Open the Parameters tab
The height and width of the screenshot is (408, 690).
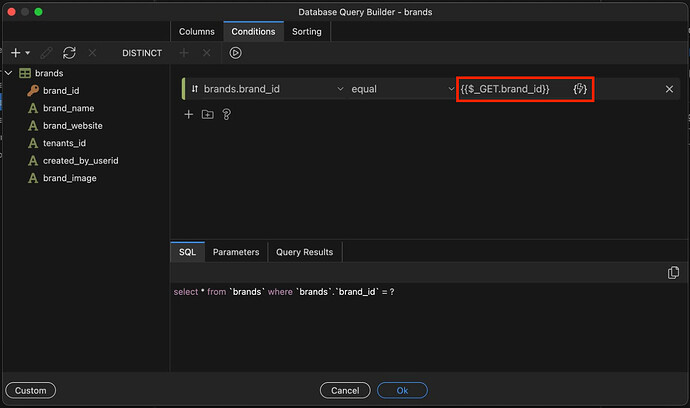(x=236, y=252)
